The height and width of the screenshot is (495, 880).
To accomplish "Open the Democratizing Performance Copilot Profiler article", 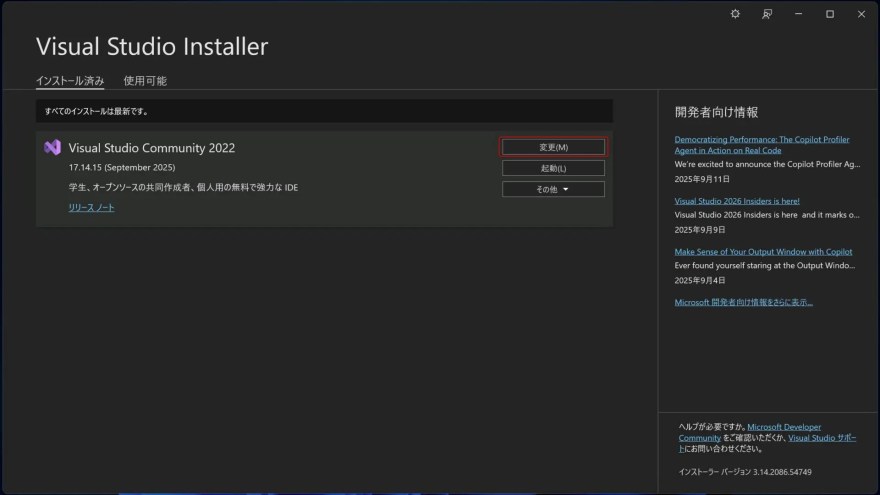I will tap(762, 145).
